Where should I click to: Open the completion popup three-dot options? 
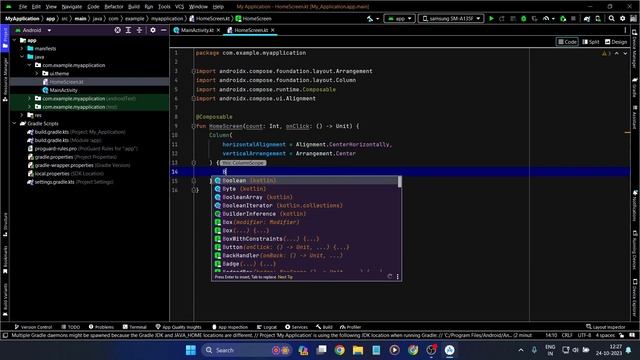click(x=398, y=277)
